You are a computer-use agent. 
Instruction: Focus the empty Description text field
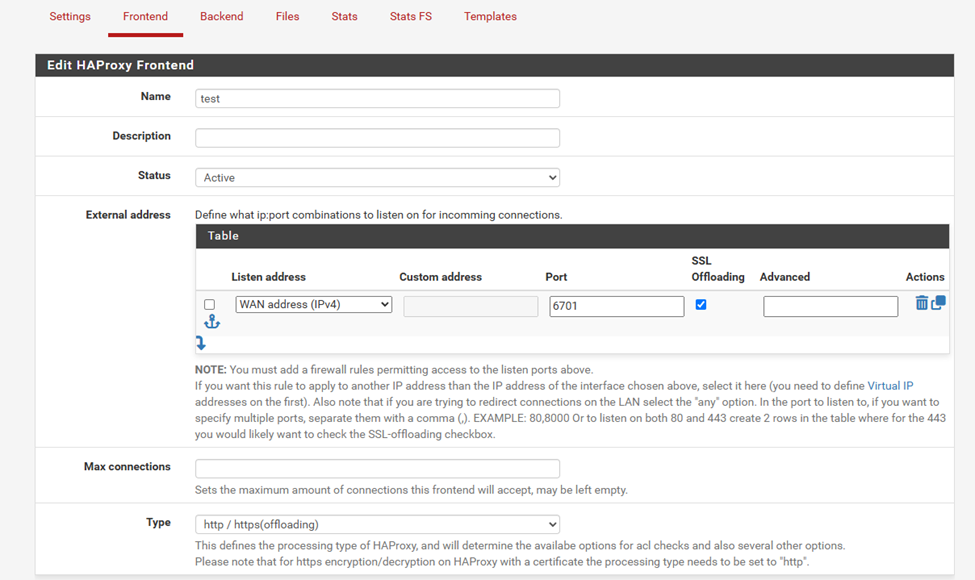coord(377,138)
